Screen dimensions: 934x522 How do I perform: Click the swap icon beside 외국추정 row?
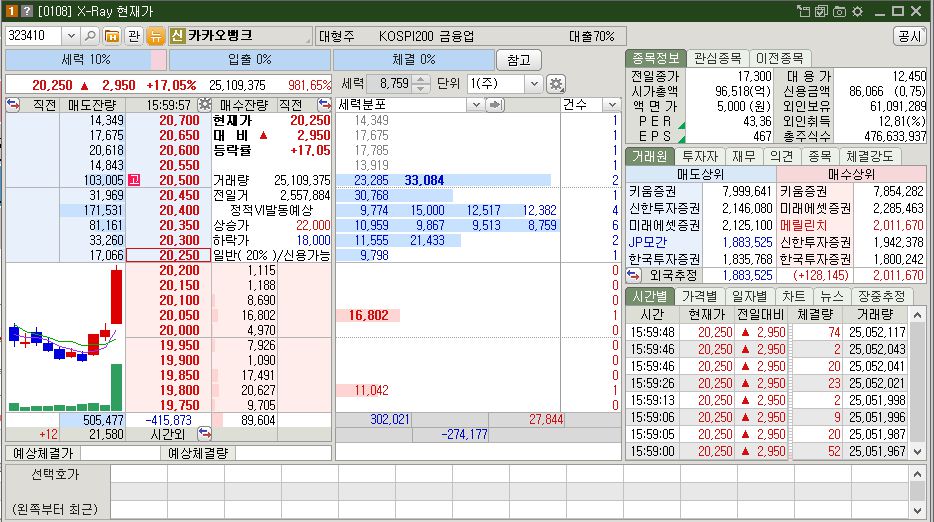(x=633, y=275)
